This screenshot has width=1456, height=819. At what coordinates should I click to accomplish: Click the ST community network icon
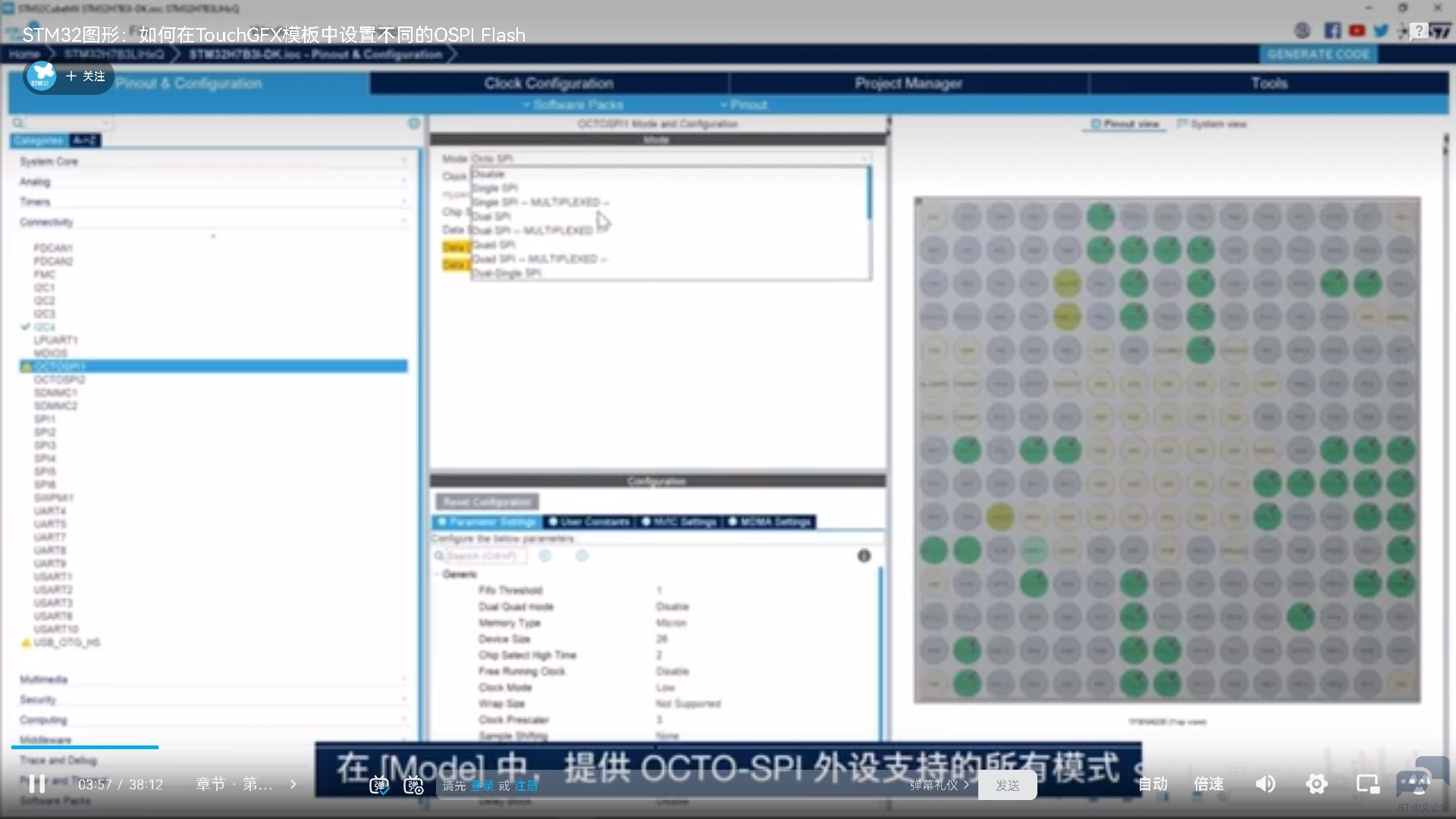pos(1404,31)
